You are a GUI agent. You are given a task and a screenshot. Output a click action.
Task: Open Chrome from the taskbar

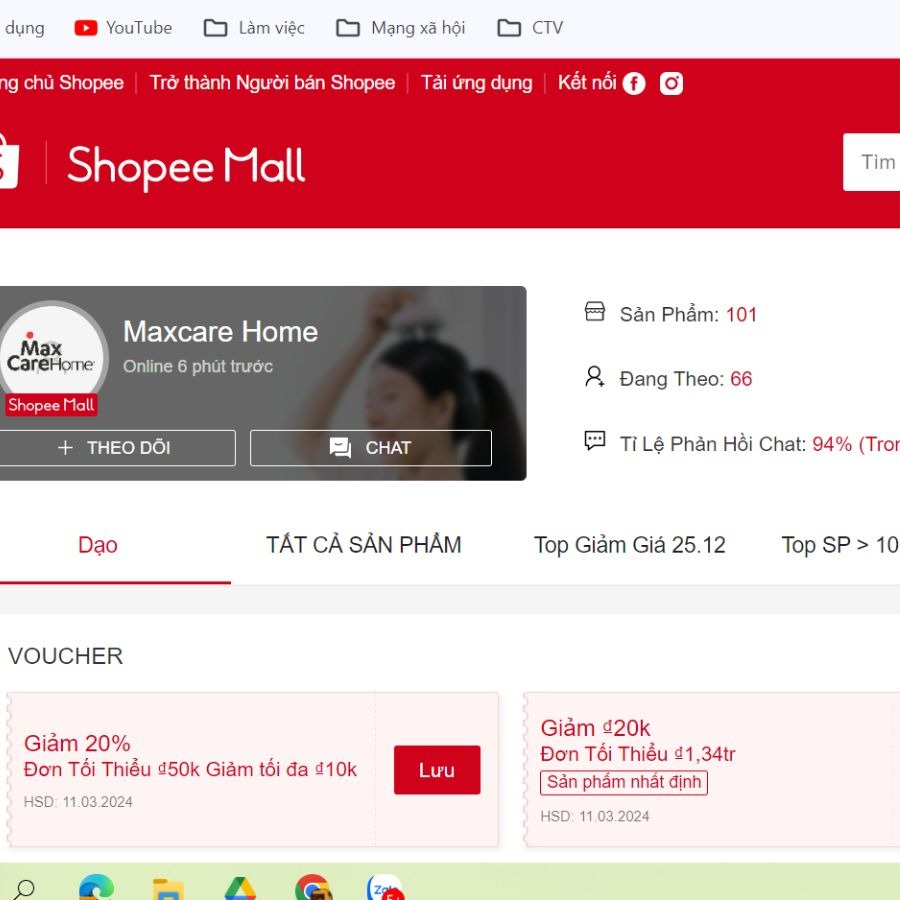coord(313,888)
